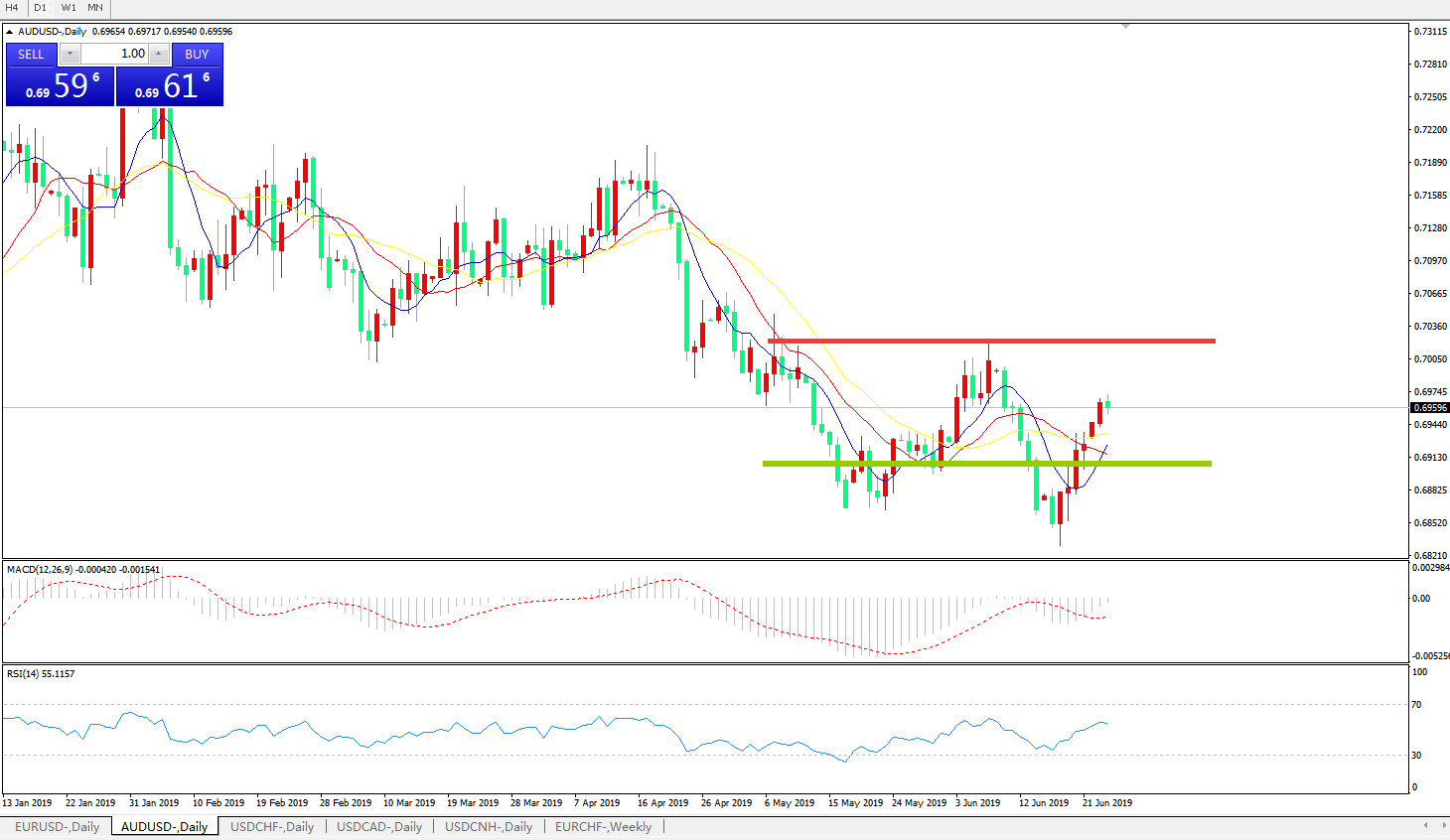
Task: Select the D1 timeframe button
Action: click(41, 8)
